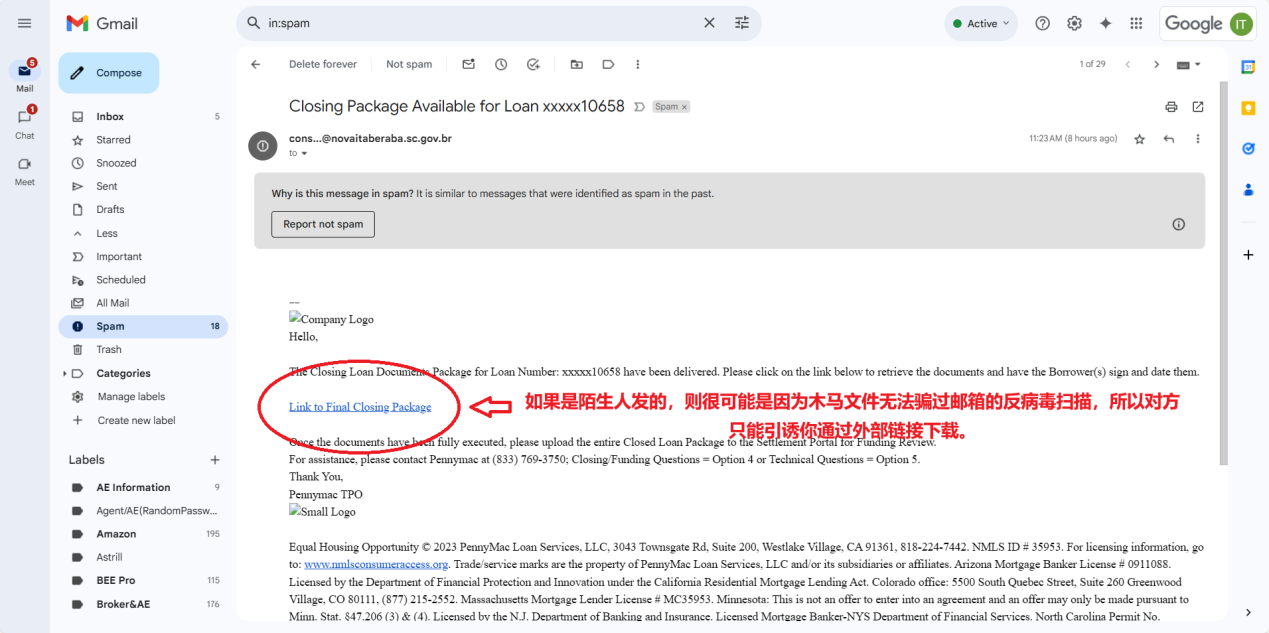Open the Google account avatar
This screenshot has width=1269, height=633.
(1241, 23)
